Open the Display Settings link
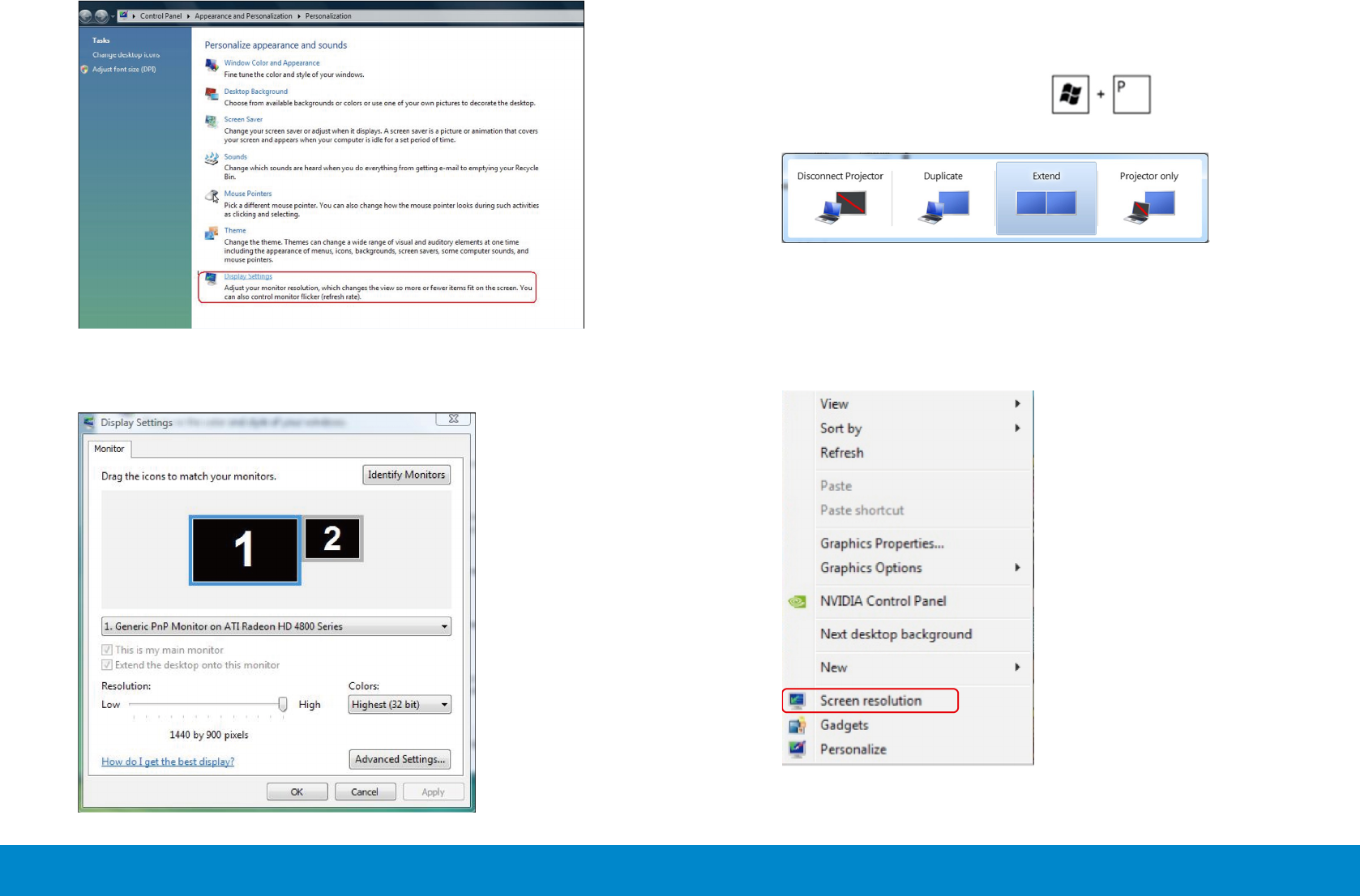Image resolution: width=1360 pixels, height=896 pixels. tap(248, 276)
